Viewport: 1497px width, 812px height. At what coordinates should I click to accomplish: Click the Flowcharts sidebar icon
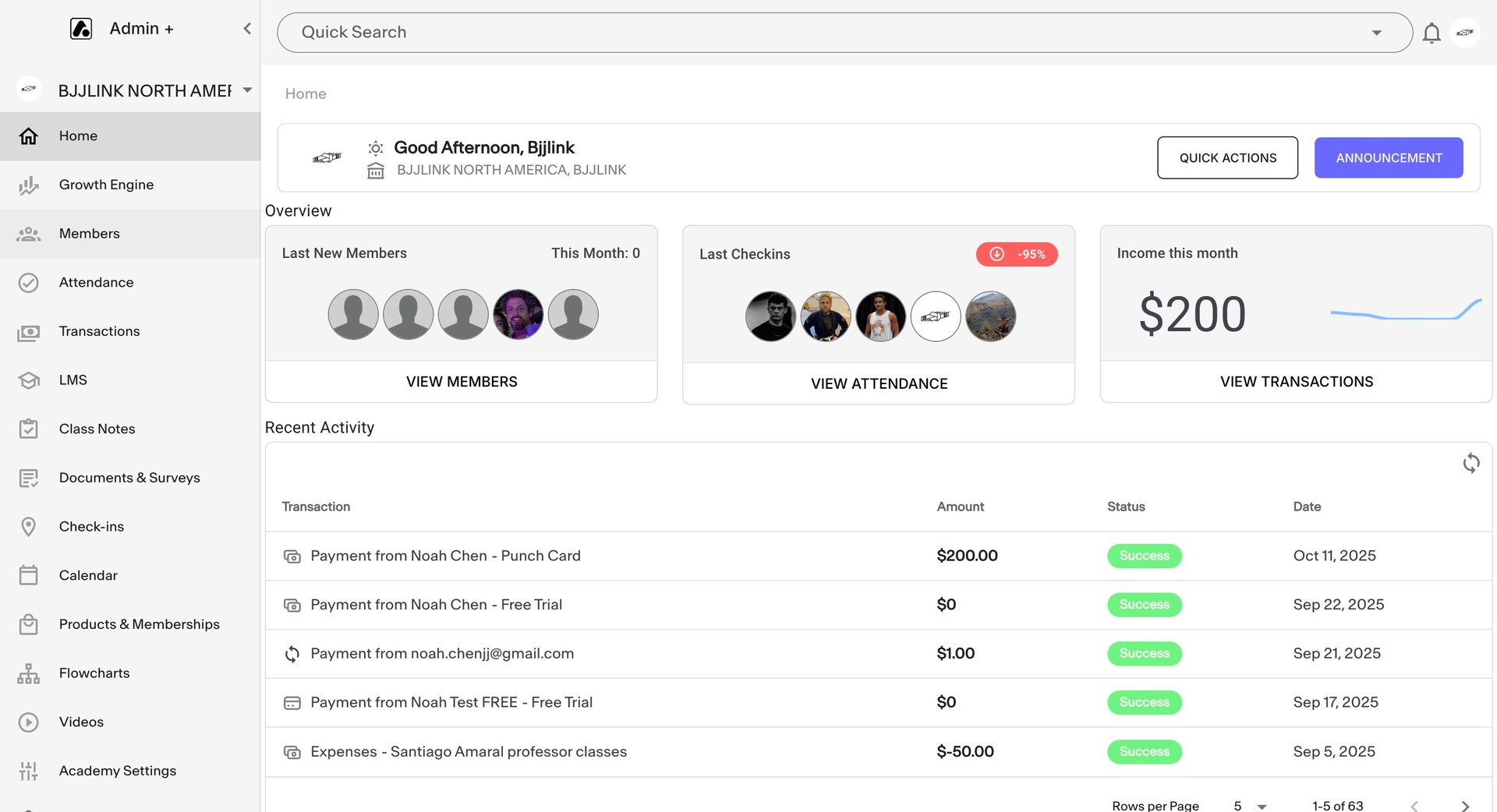[29, 673]
